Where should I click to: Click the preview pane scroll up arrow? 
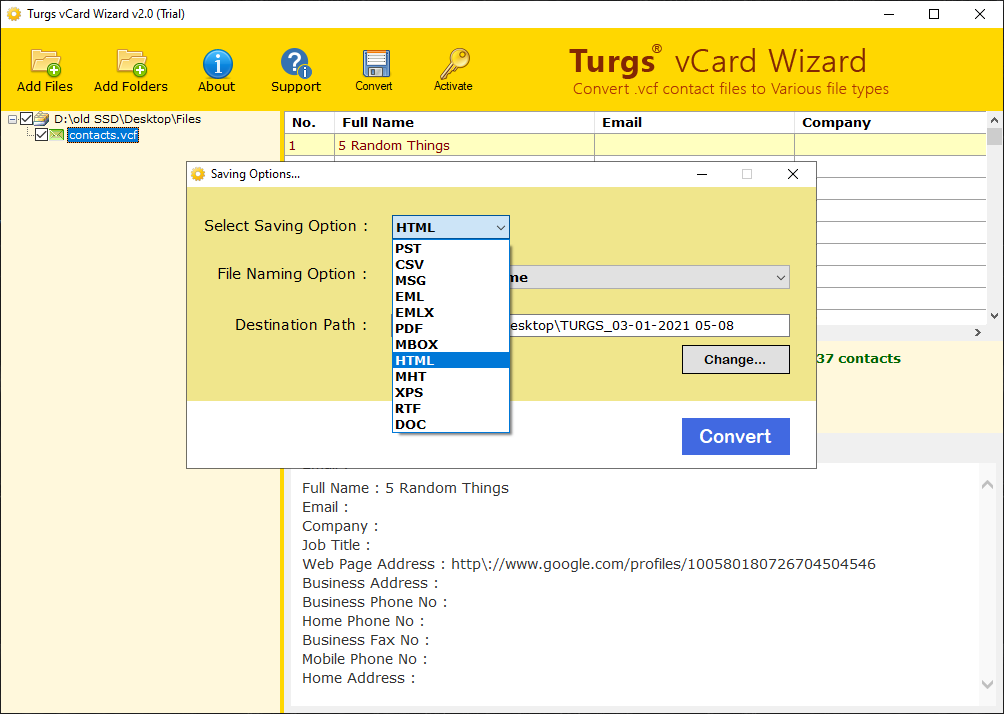pos(987,485)
